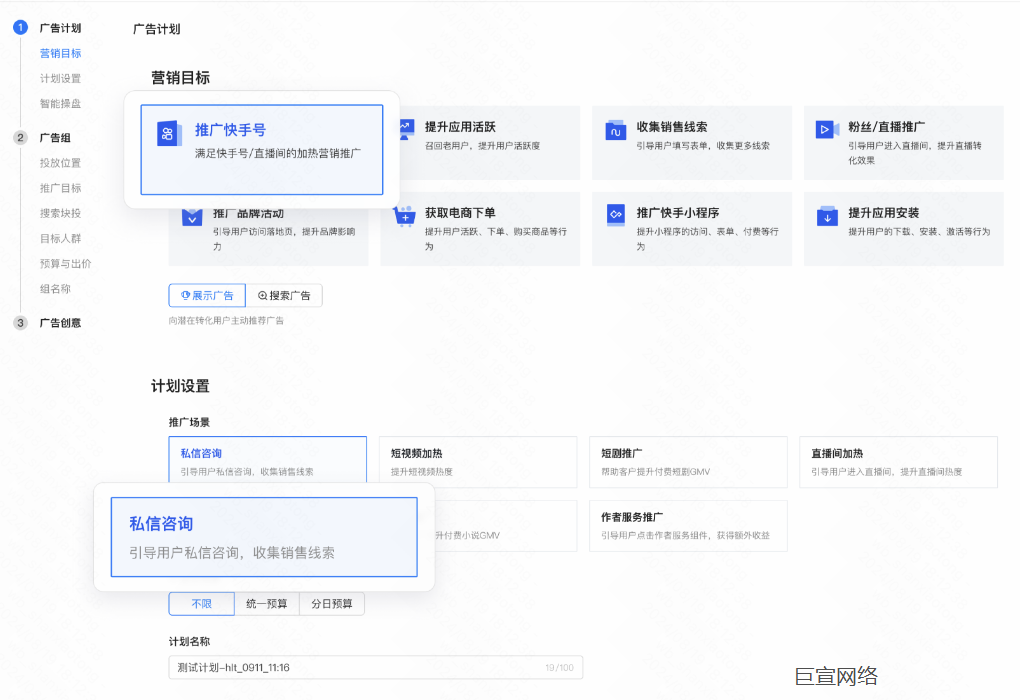The height and width of the screenshot is (700, 1020).
Task: Click the 粉丝/直播推广 video icon
Action: click(827, 130)
